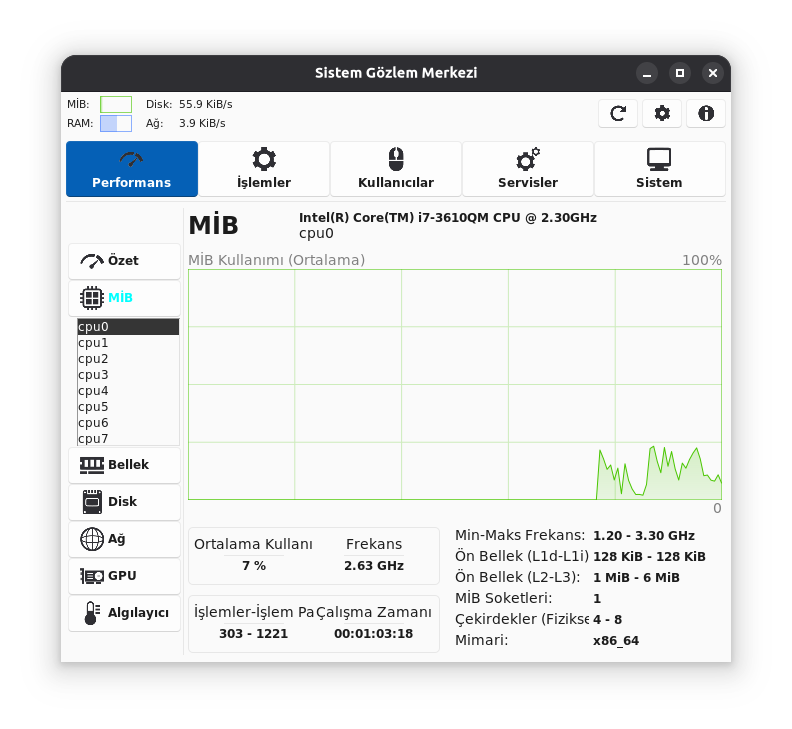The width and height of the screenshot is (792, 729).
Task: Show the Disk performance section
Action: (124, 502)
